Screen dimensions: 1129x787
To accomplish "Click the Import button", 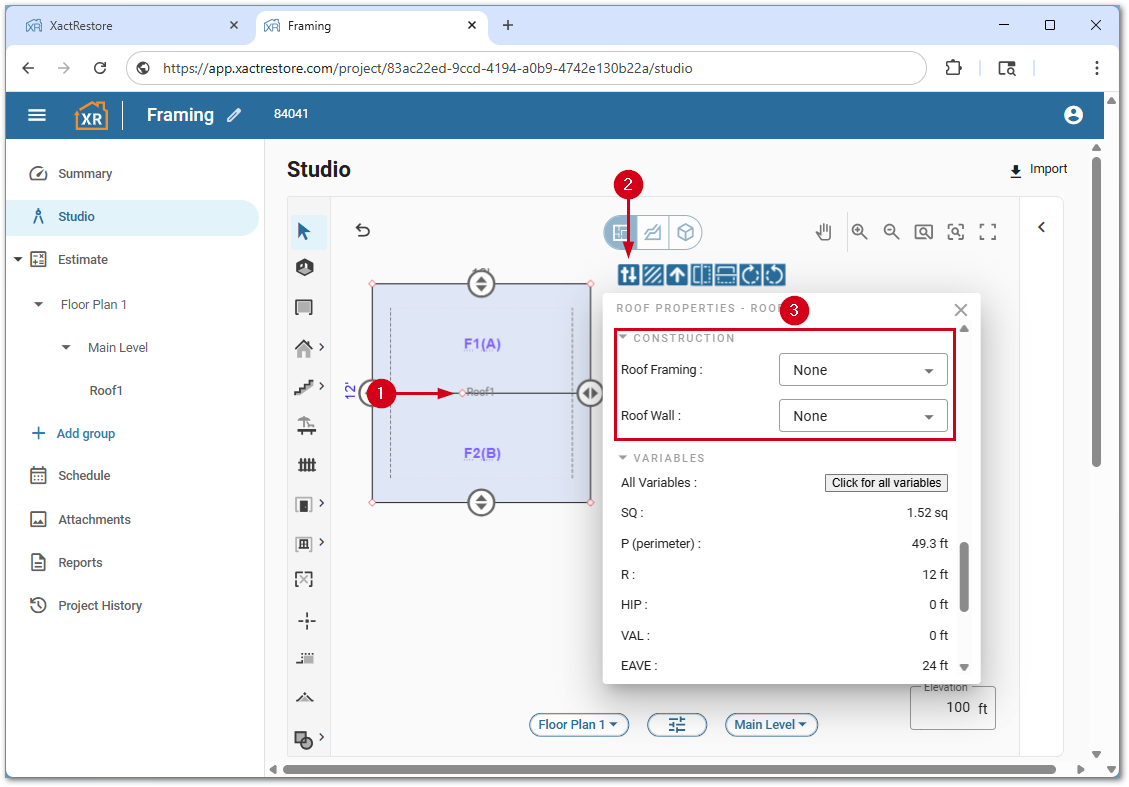I will [x=1038, y=170].
